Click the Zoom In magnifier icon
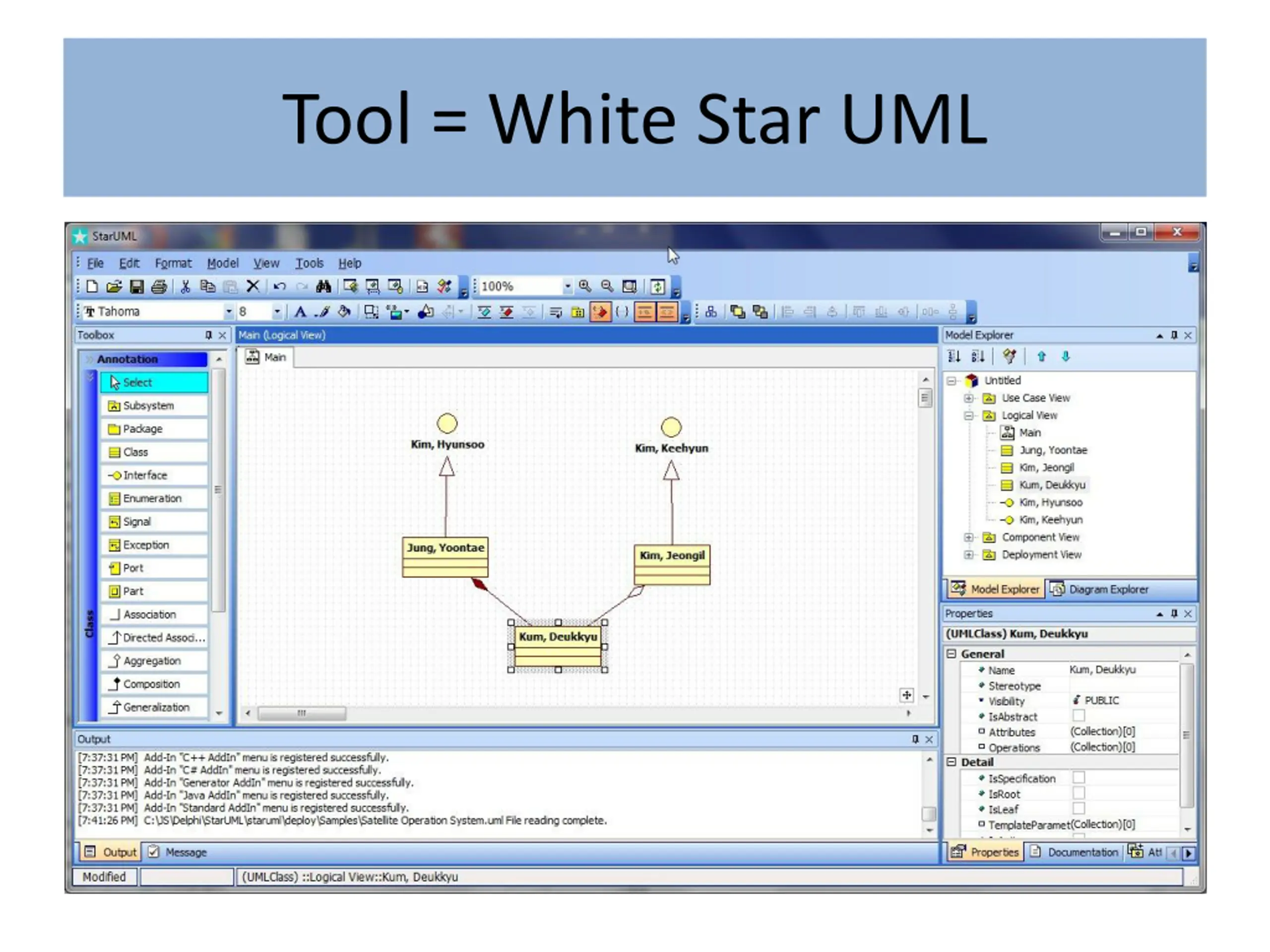The height and width of the screenshot is (952, 1270). point(585,286)
